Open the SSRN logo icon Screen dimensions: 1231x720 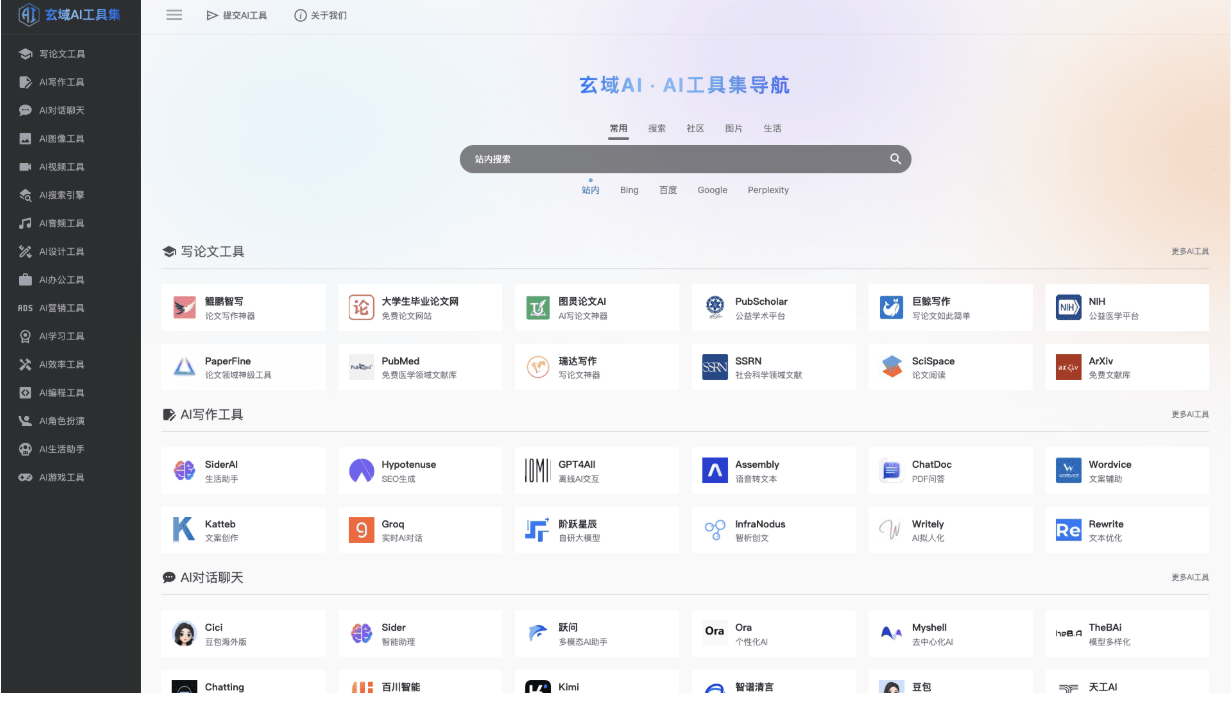click(714, 367)
